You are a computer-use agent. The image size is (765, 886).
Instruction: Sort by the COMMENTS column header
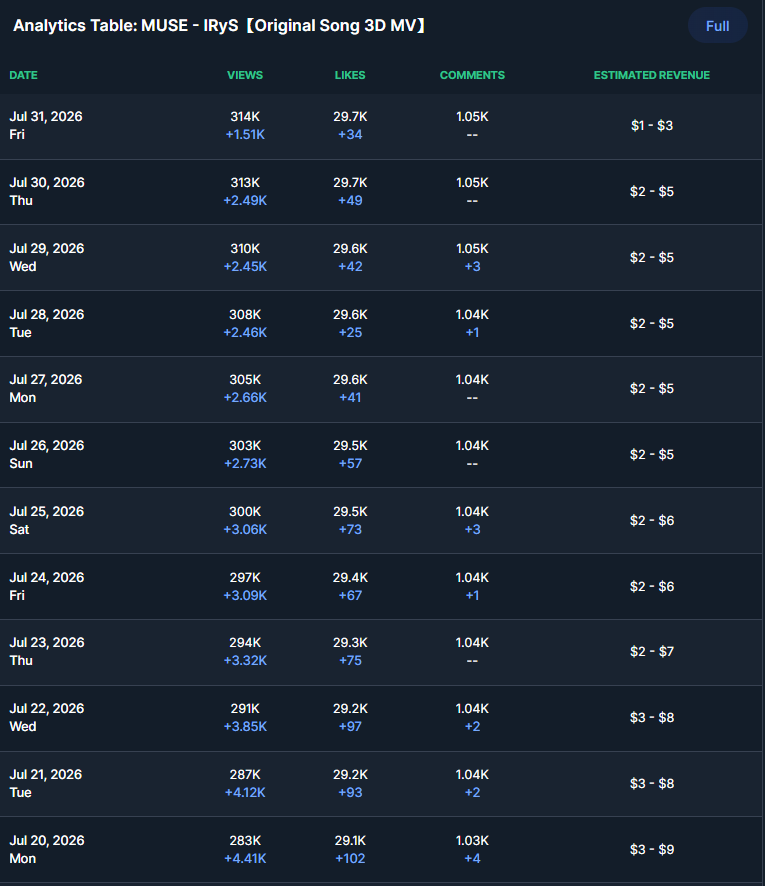[472, 75]
